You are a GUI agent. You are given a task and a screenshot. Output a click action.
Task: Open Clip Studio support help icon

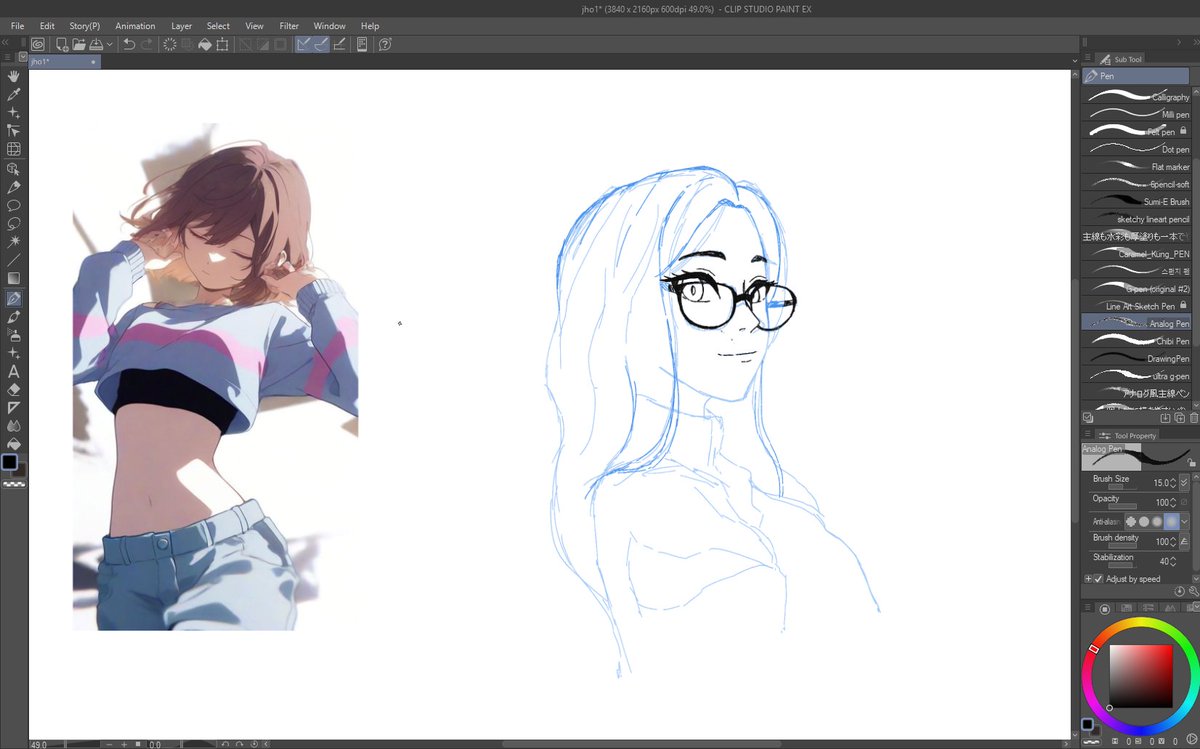[x=385, y=44]
